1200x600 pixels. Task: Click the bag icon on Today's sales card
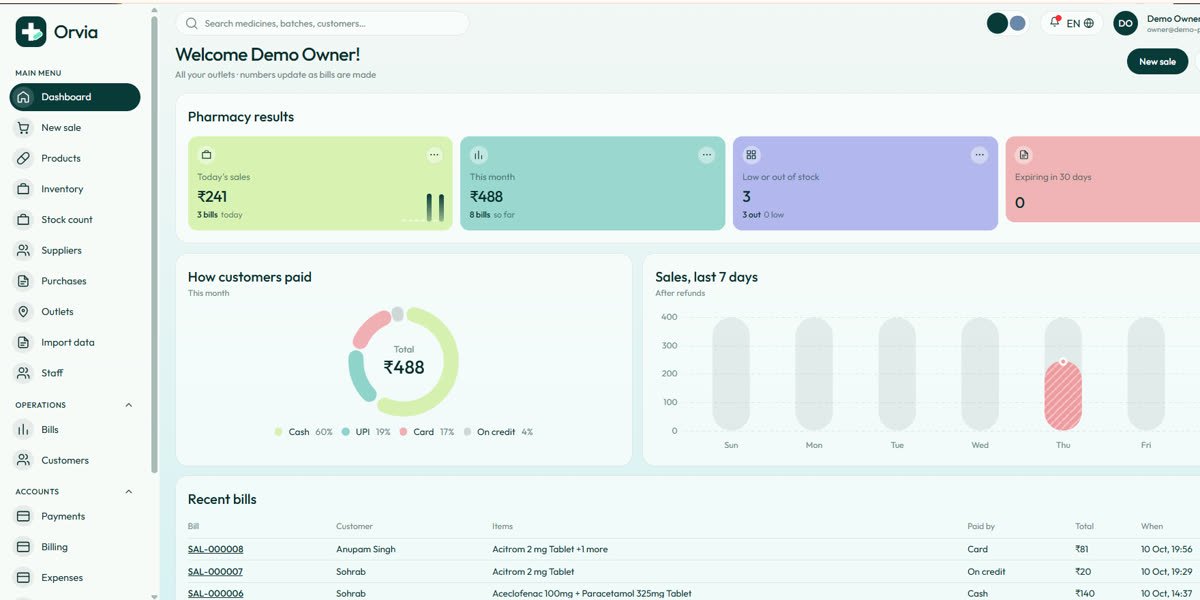click(x=206, y=155)
